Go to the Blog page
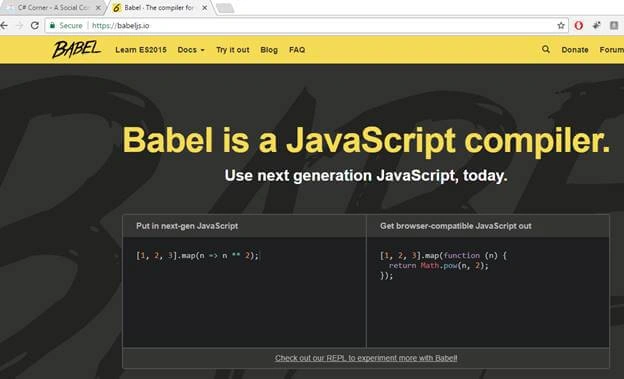This screenshot has width=624, height=379. click(269, 50)
